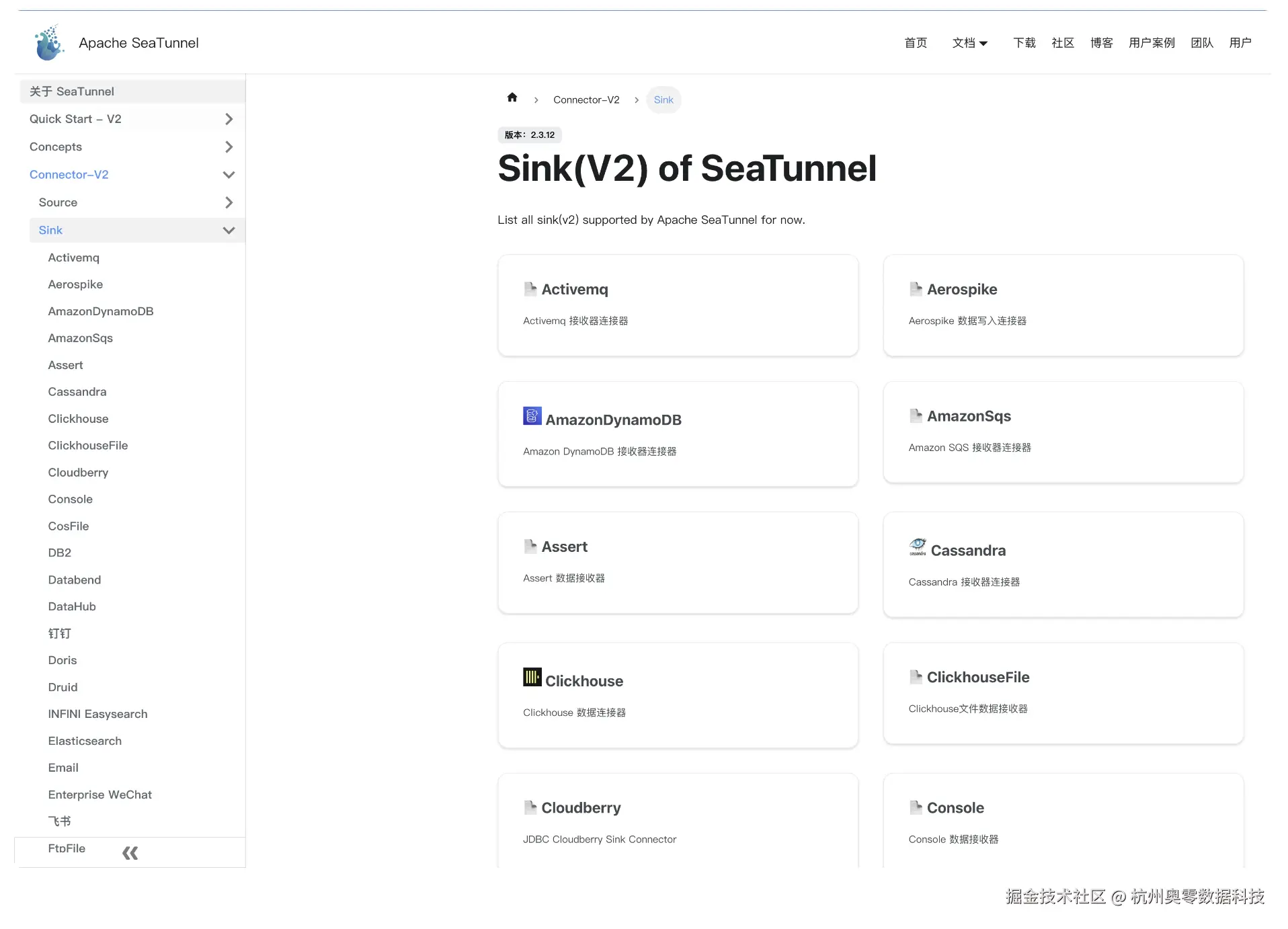Viewport: 1288px width, 929px height.
Task: Click the Cloudberry connector icon
Action: [x=530, y=807]
